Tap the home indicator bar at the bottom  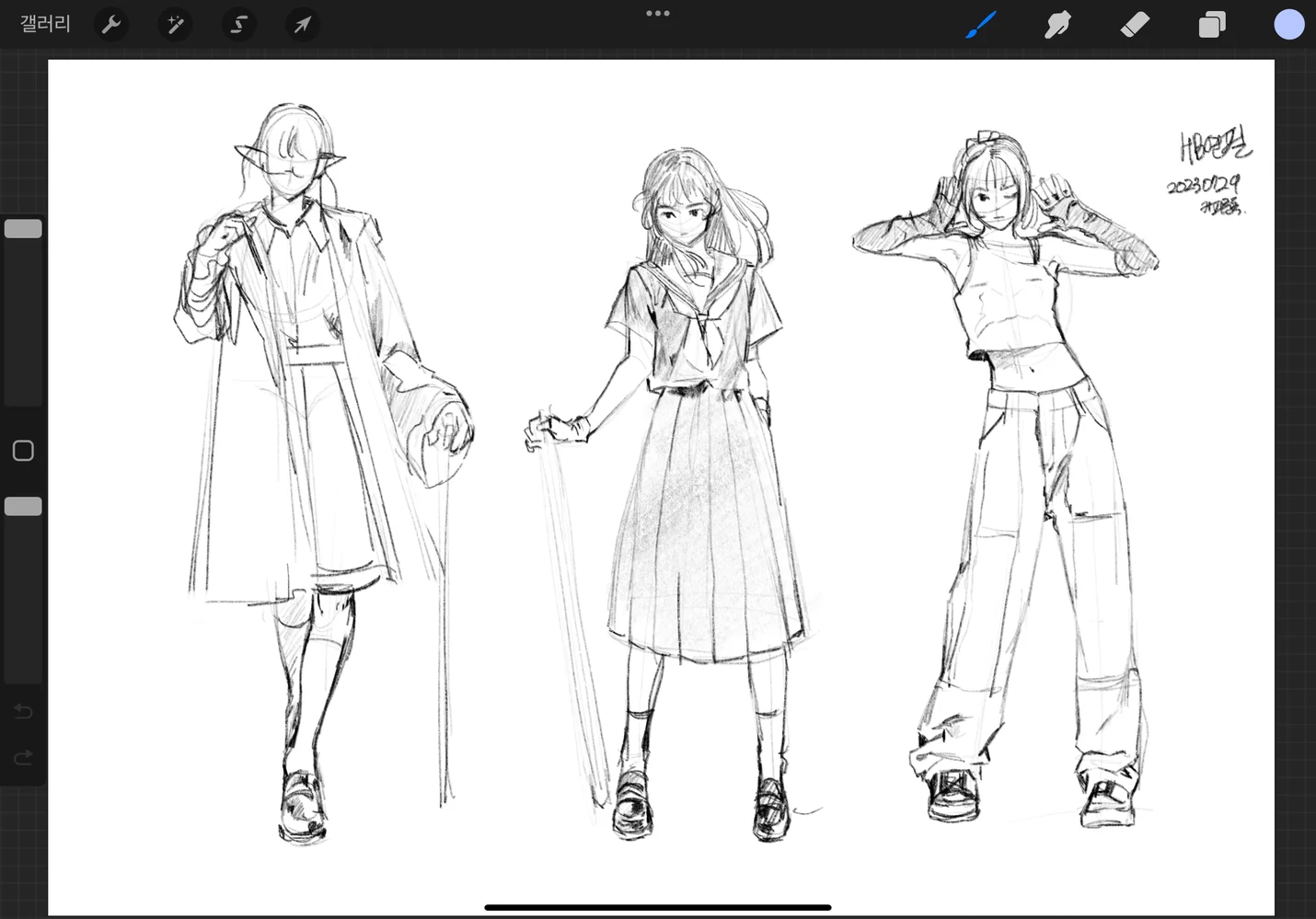tap(657, 907)
